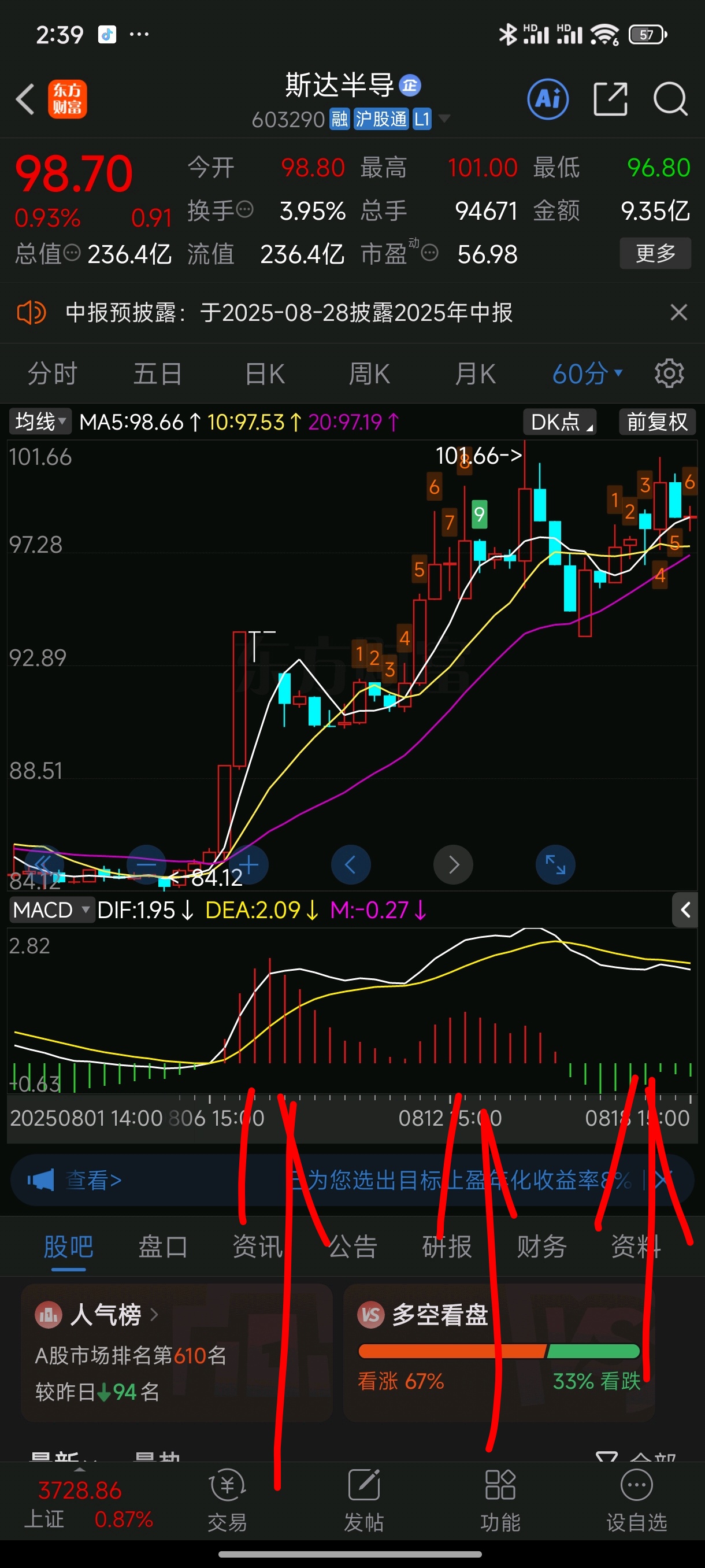Switch to 周K chart tab
Image resolution: width=705 pixels, height=1568 pixels.
369,373
